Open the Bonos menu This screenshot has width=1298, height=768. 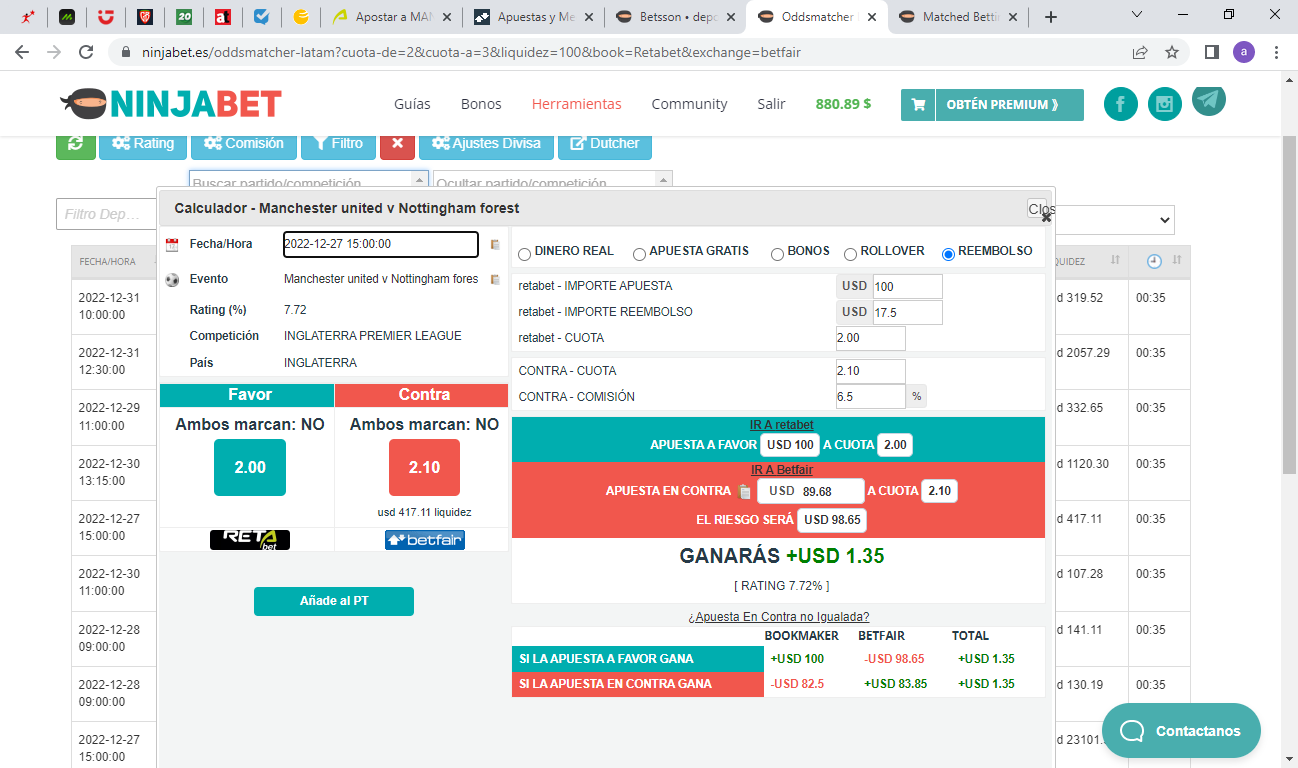[481, 104]
